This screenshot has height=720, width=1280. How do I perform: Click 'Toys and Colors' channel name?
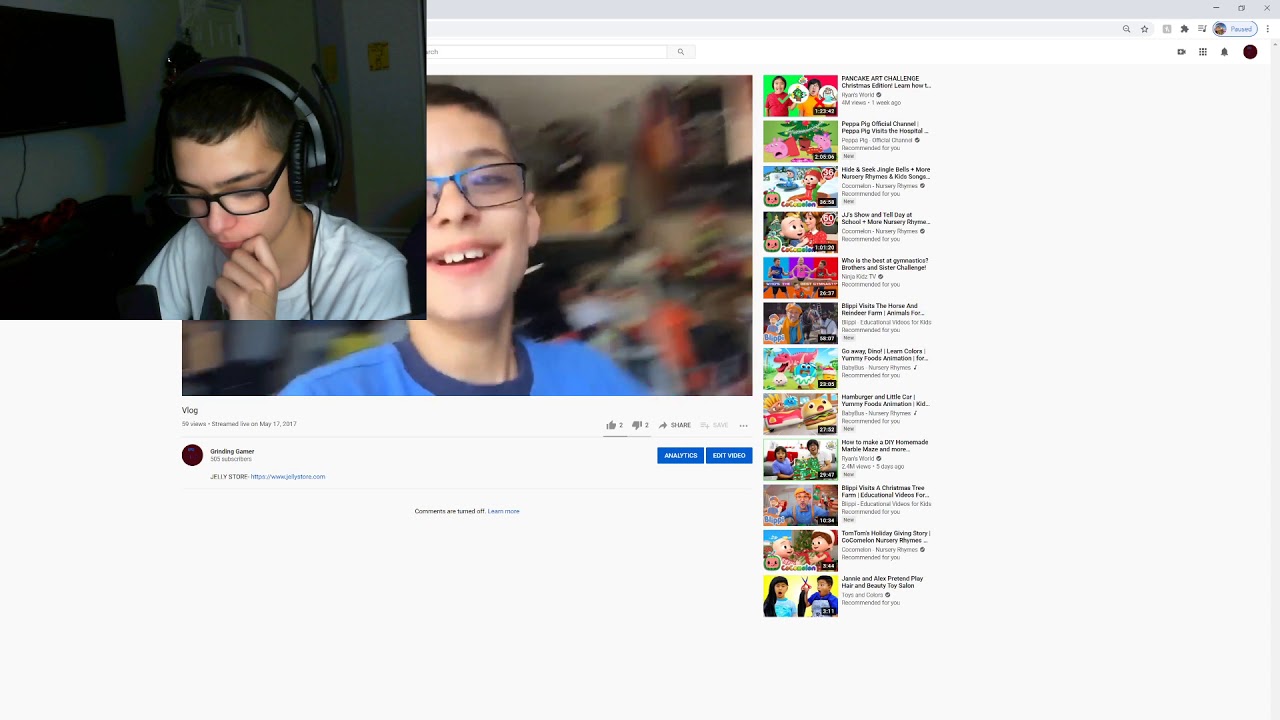coord(861,595)
